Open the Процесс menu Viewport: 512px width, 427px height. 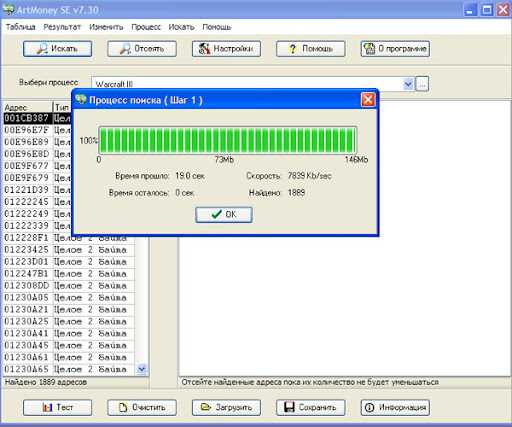click(x=146, y=27)
